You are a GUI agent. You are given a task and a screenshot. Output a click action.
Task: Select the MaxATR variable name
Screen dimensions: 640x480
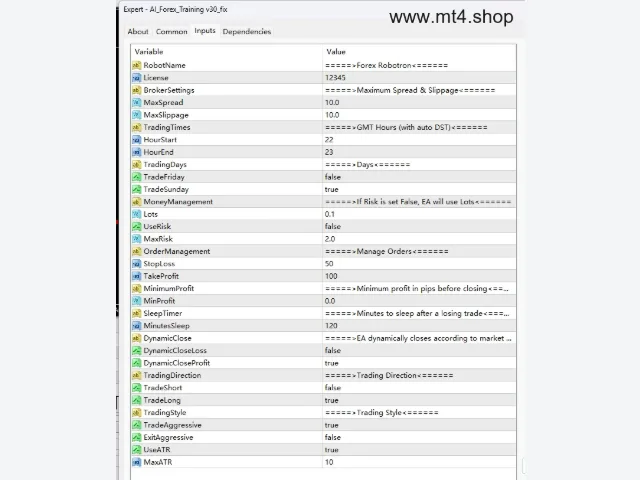158,462
